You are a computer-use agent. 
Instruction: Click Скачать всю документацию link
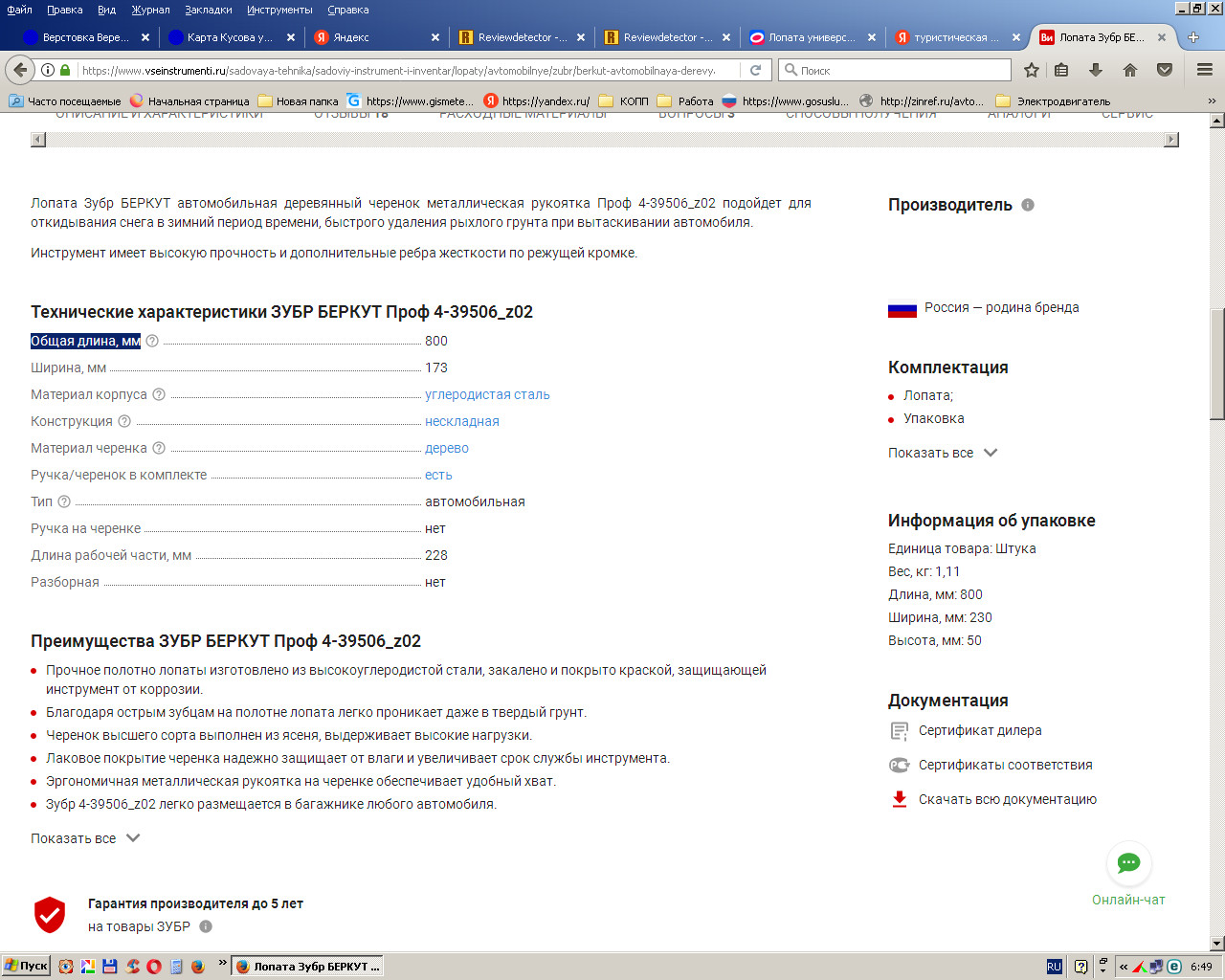point(1007,799)
